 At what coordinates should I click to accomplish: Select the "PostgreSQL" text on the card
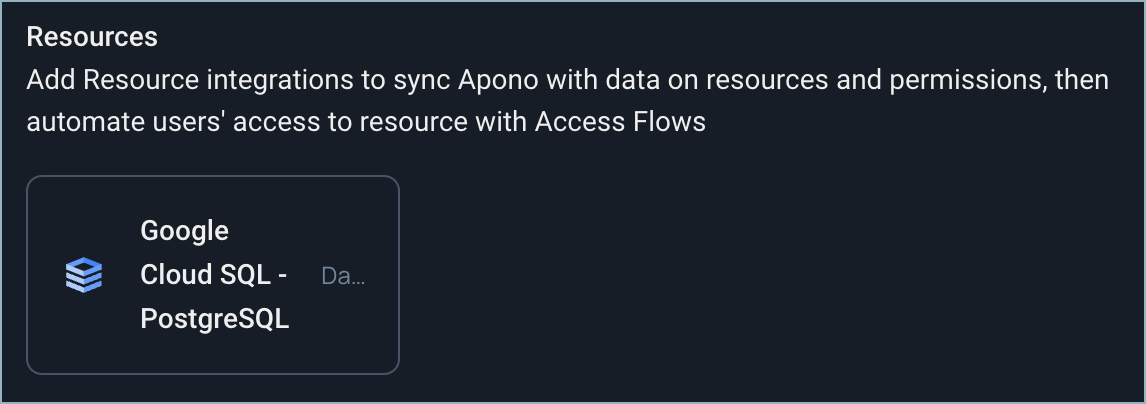click(215, 320)
